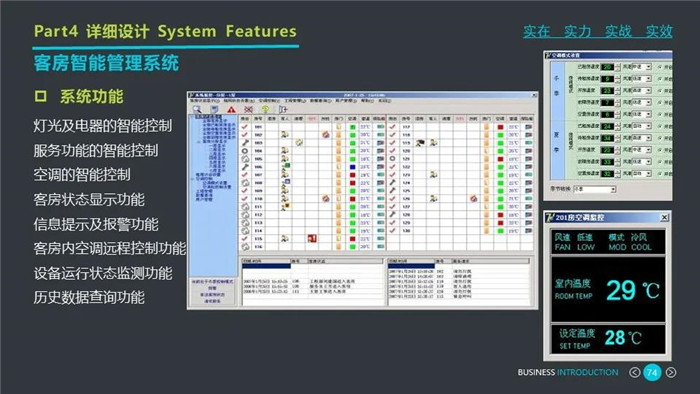Image resolution: width=700 pixels, height=394 pixels.
Task: Click the red warning triangle toolbar icon
Action: click(x=231, y=109)
